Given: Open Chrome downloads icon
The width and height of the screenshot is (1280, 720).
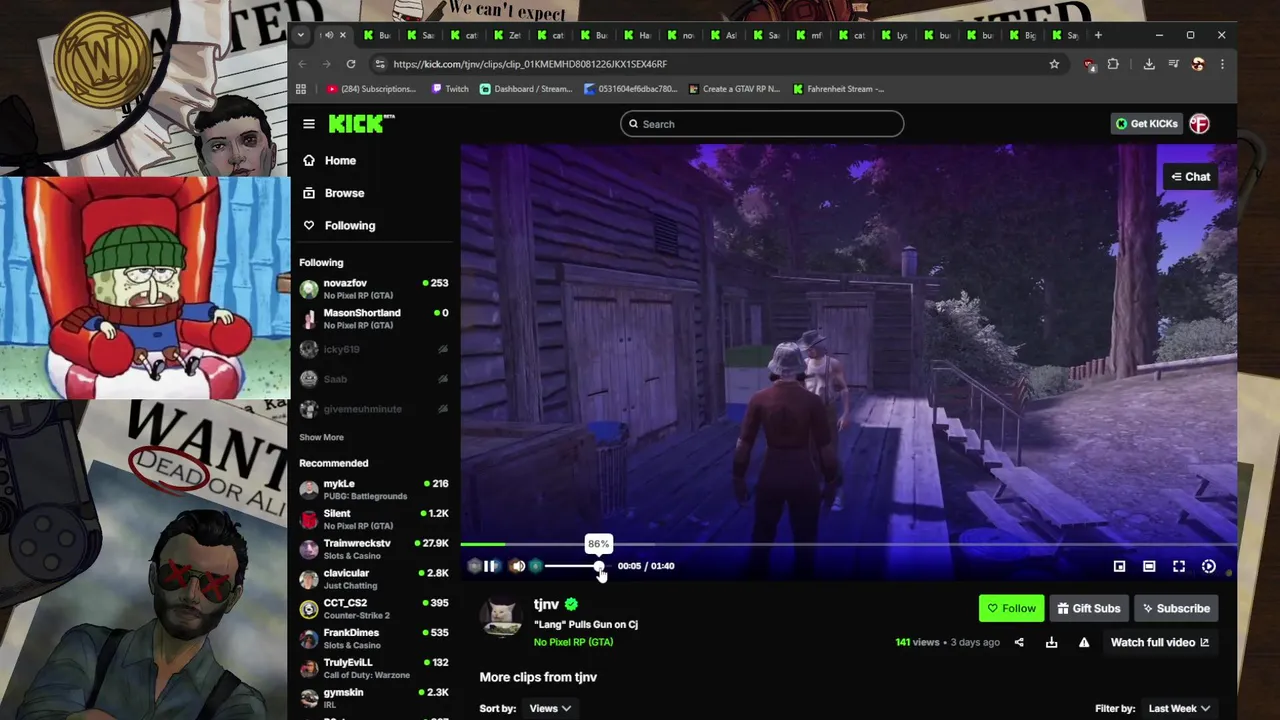Looking at the screenshot, I should [x=1149, y=64].
